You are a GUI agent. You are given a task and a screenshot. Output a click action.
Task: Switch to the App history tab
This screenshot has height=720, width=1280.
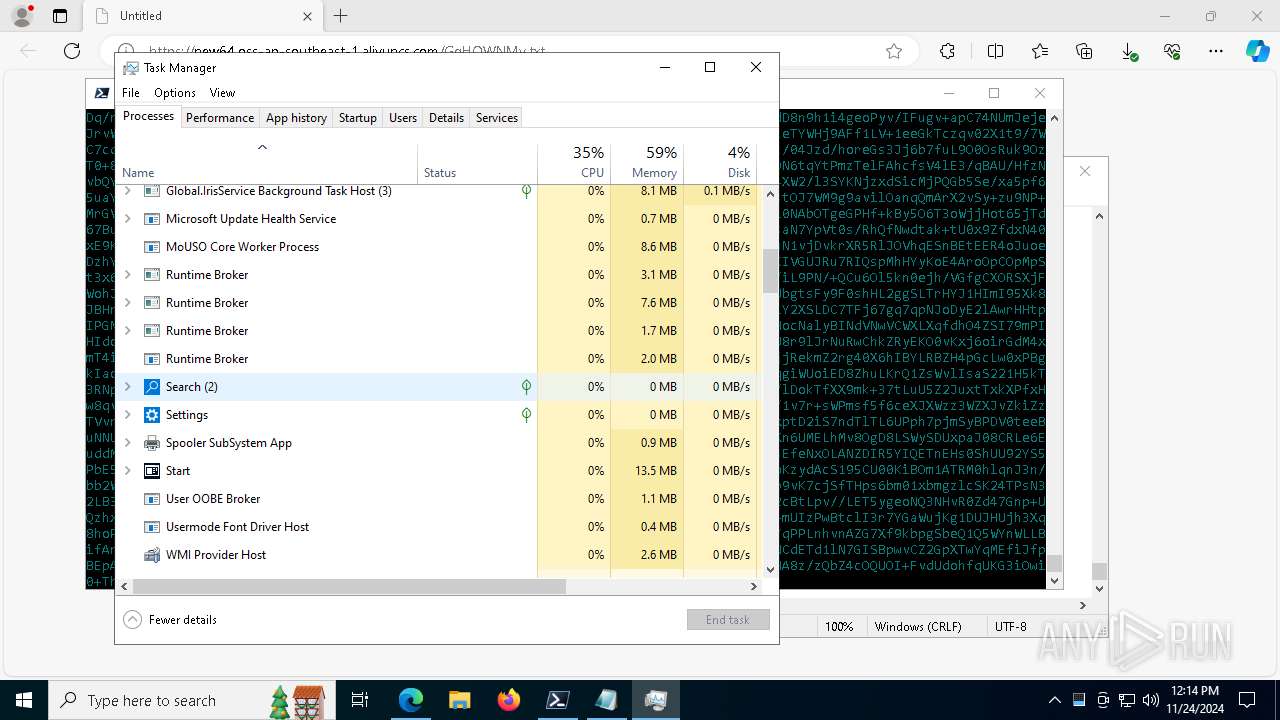296,118
